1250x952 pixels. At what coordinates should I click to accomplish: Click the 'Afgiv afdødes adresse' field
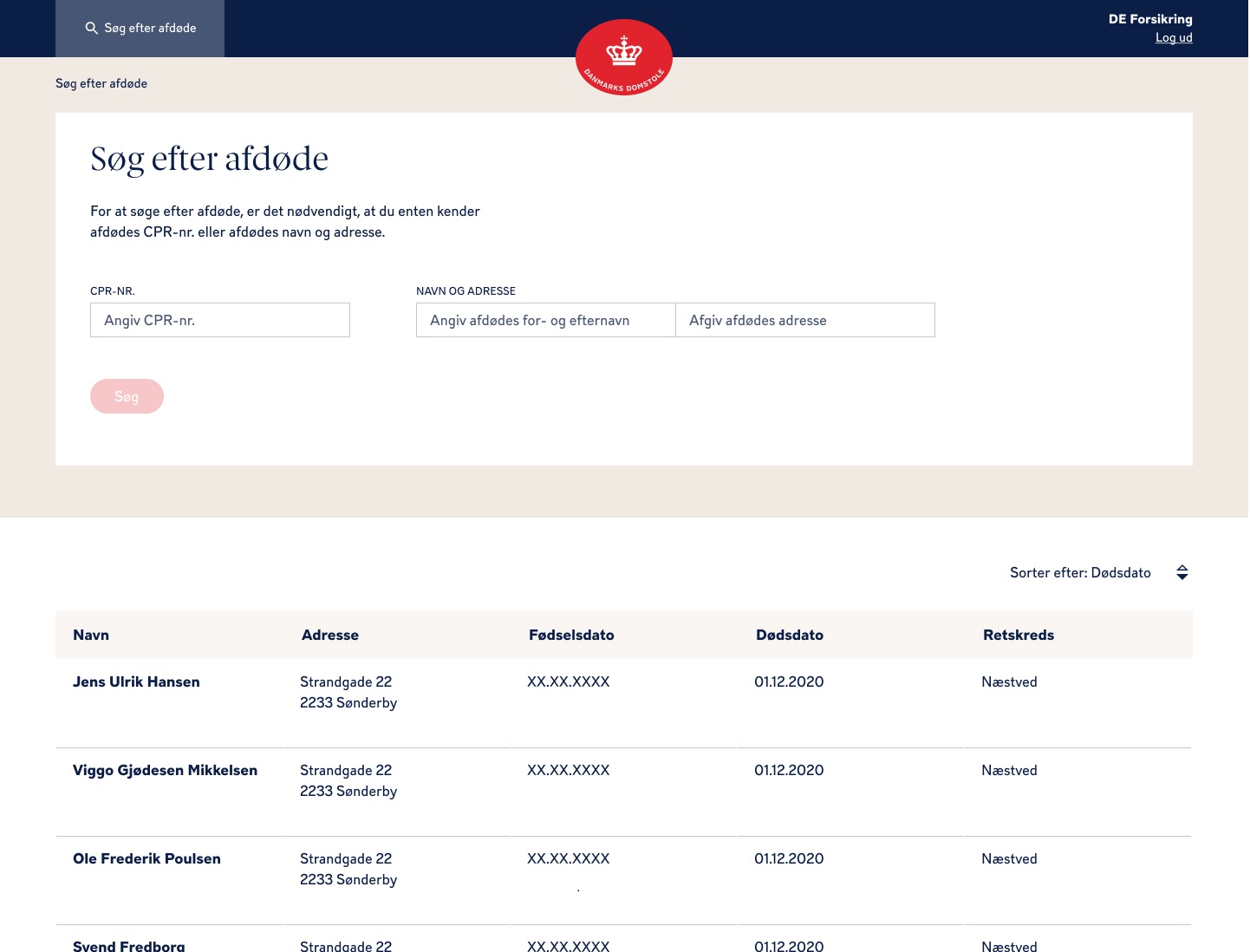[x=804, y=320]
